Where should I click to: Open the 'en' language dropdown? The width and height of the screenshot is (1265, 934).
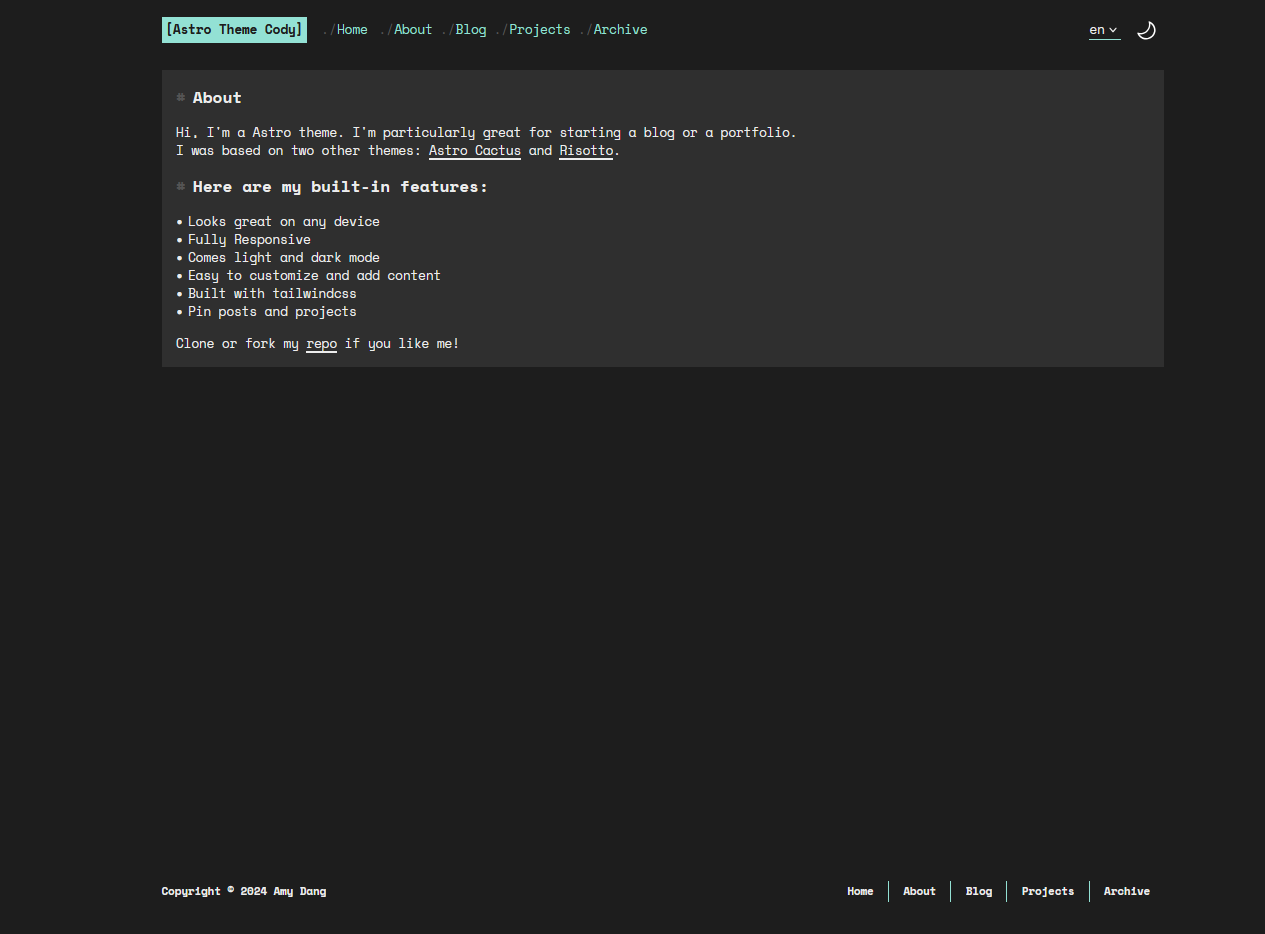click(x=1103, y=30)
